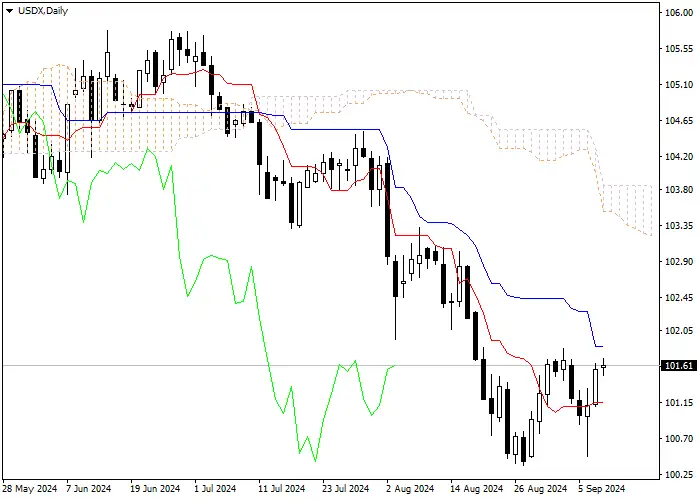Click the 1 Jul 2024 date label
Screen dimensions: 700x500
215,489
